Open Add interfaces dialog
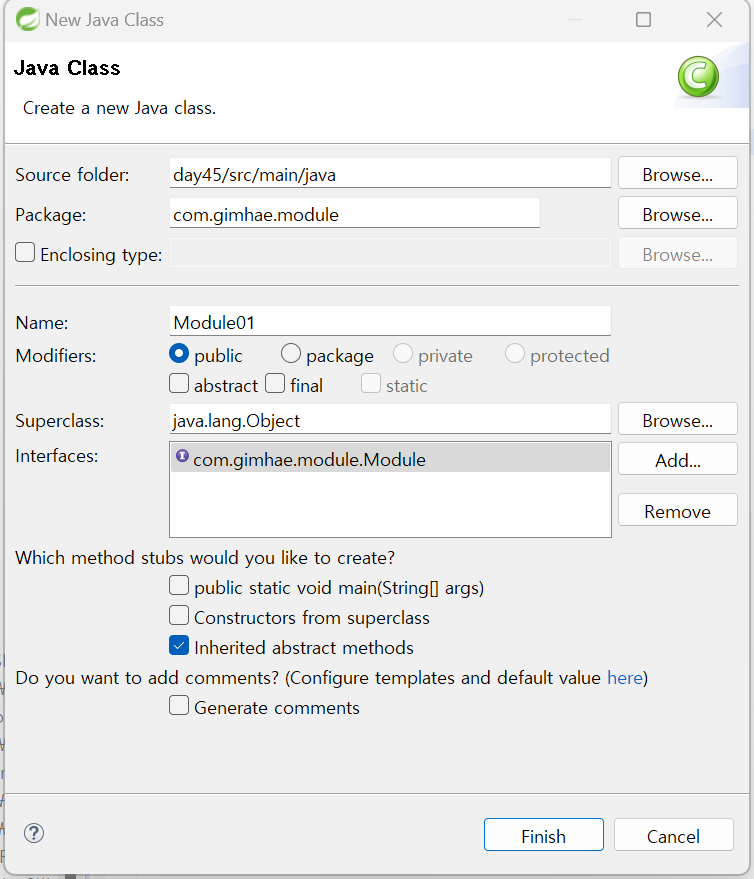 click(678, 459)
